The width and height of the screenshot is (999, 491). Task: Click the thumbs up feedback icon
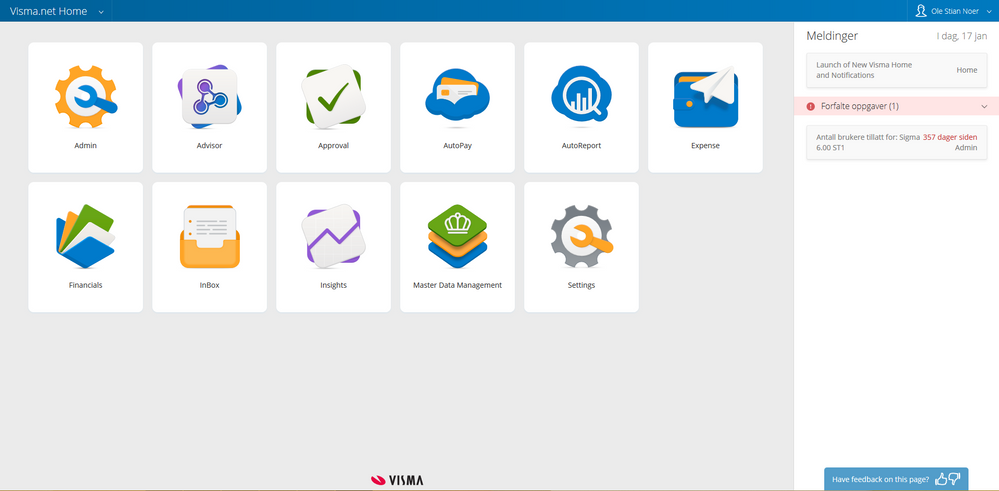click(x=941, y=479)
